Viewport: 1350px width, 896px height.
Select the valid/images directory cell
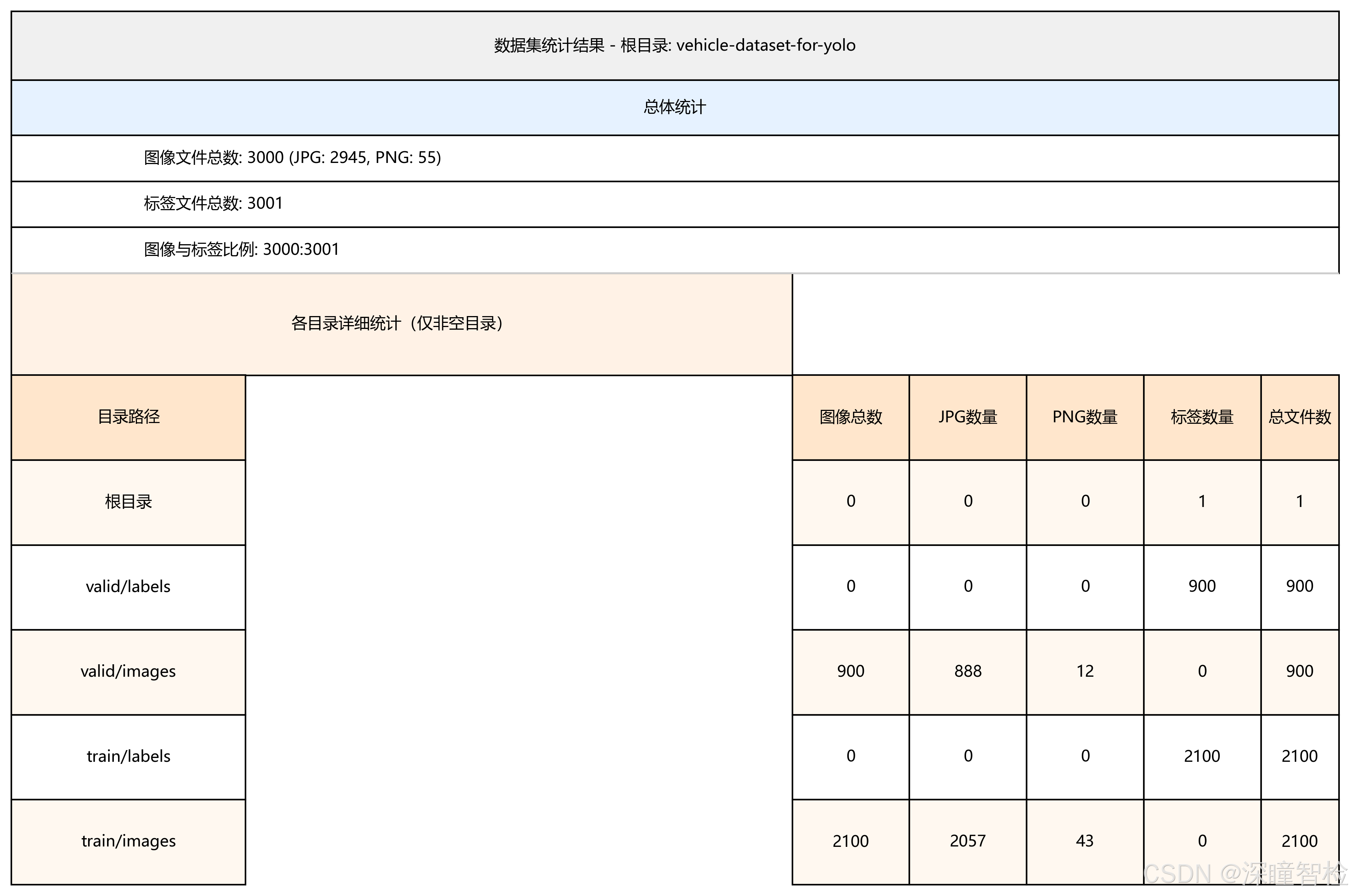[129, 671]
